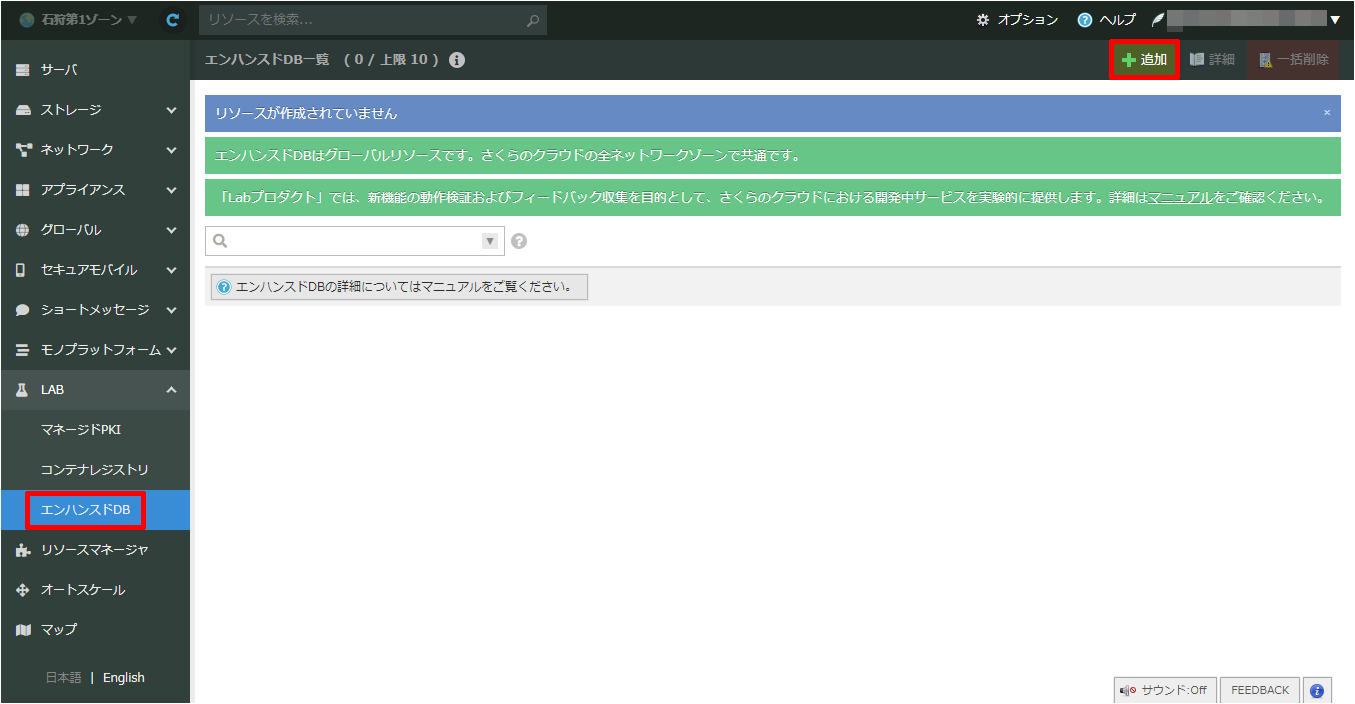Viewport: 1355px width, 704px height.
Task: Open the ヘルプ help menu
Action: click(1106, 20)
